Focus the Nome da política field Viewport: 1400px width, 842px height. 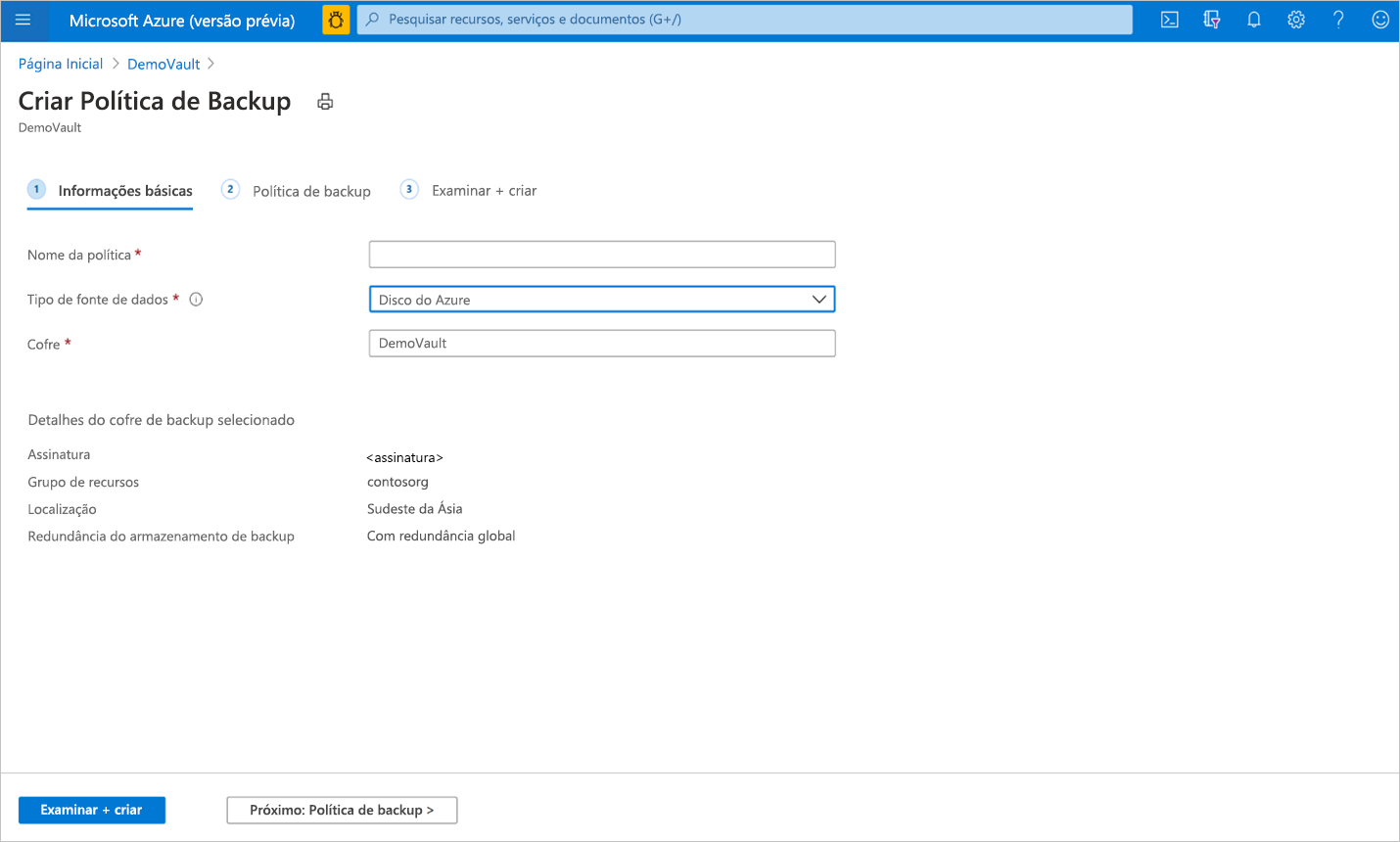click(602, 255)
